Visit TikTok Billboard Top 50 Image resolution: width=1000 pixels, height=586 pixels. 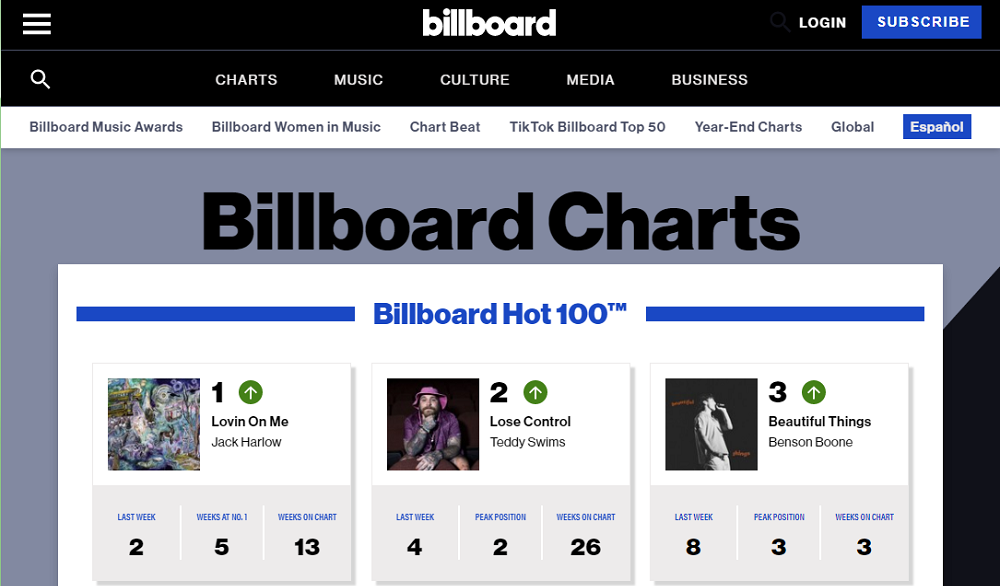(587, 127)
